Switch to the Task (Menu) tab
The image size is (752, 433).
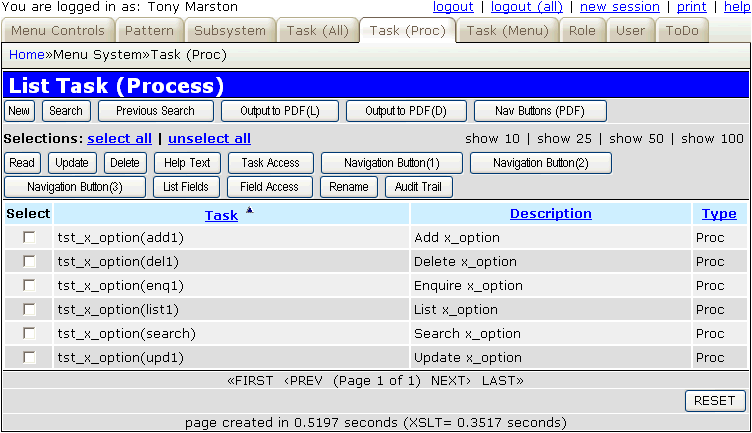click(507, 31)
